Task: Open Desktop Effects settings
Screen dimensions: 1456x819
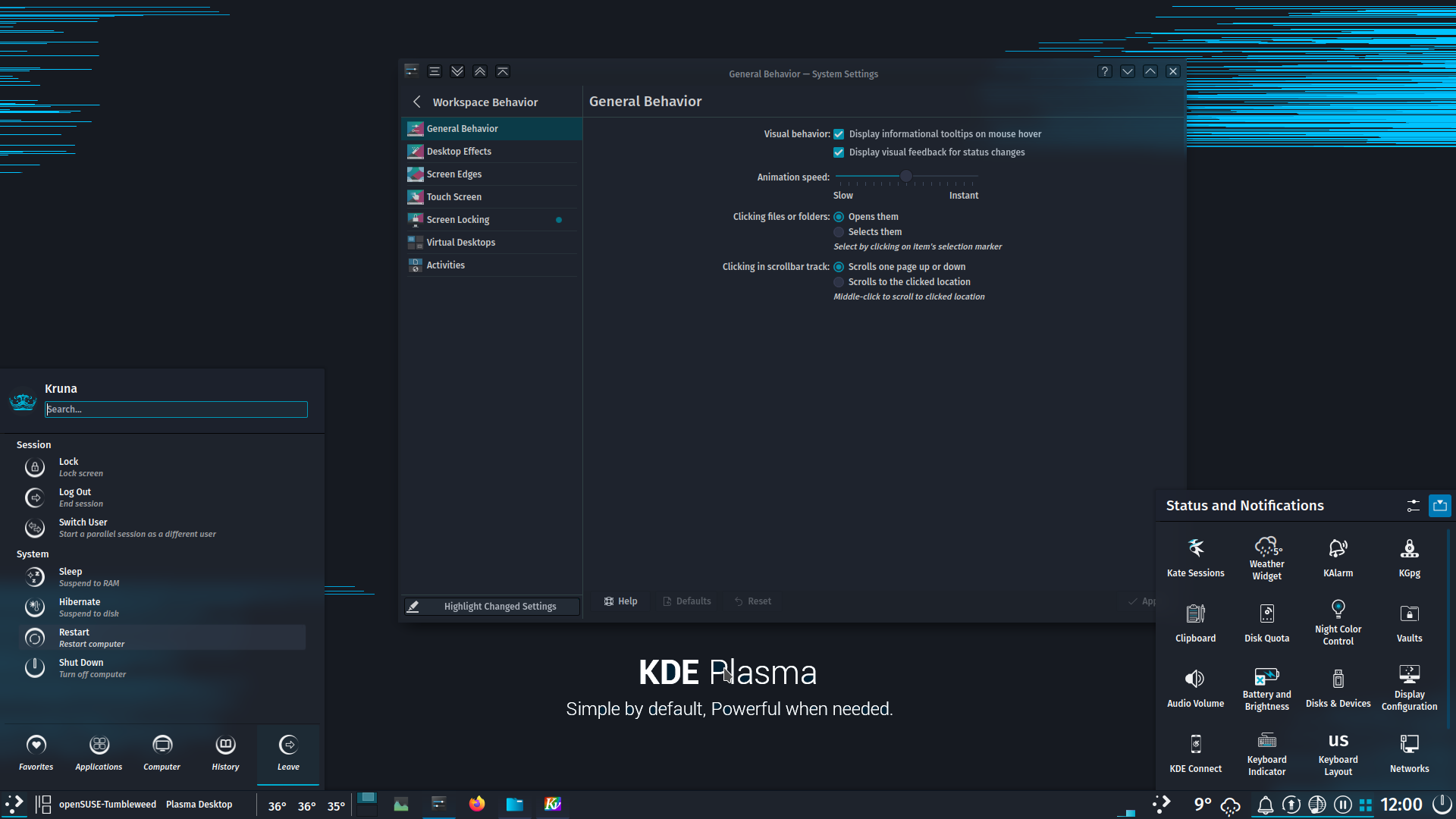Action: [491, 152]
